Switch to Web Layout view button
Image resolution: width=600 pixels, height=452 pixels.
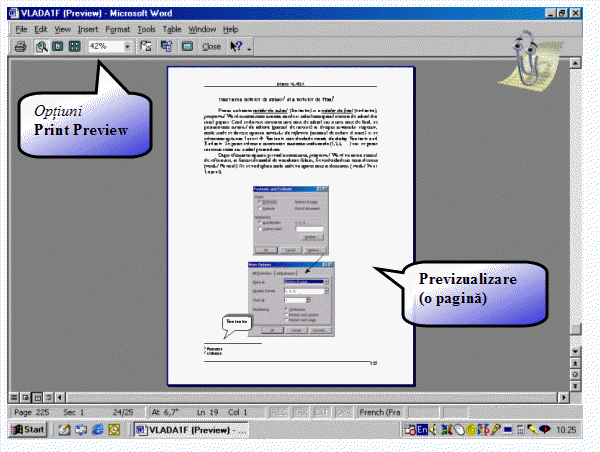pyautogui.click(x=25, y=397)
